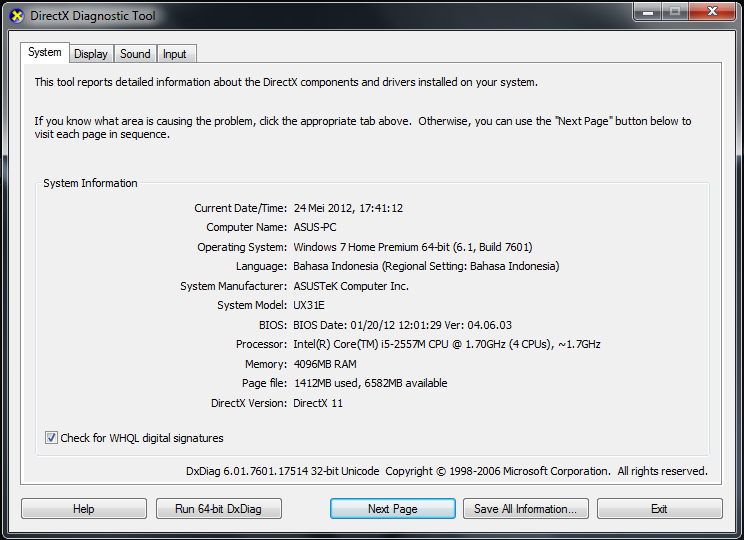This screenshot has width=744, height=540.
Task: Select computer name 'ASUS-PC'
Action: [315, 227]
